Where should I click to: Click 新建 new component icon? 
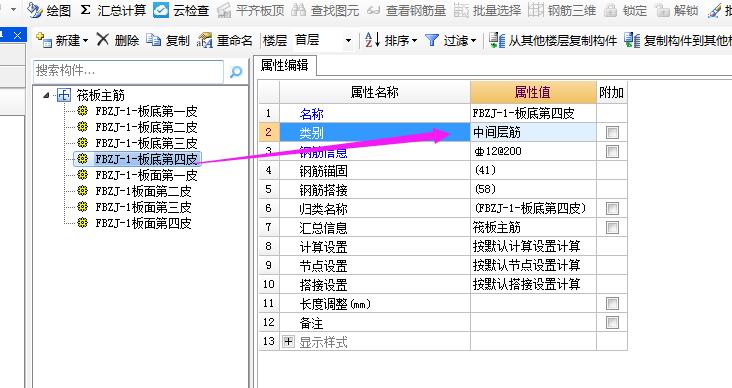(44, 41)
